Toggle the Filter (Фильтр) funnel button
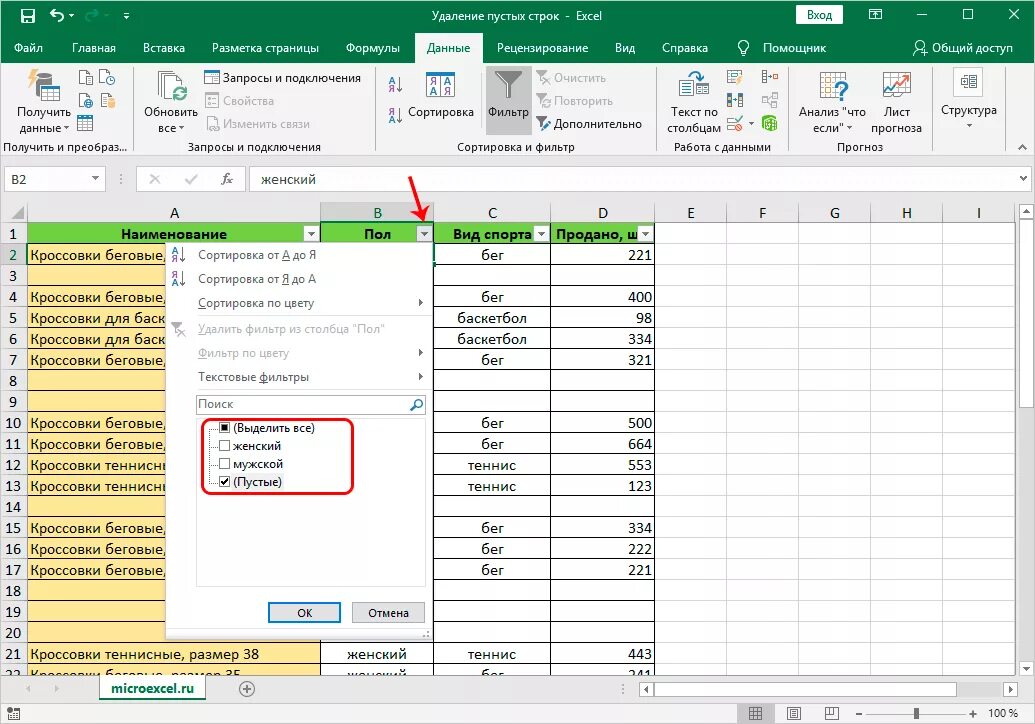The height and width of the screenshot is (724, 1035). point(508,99)
